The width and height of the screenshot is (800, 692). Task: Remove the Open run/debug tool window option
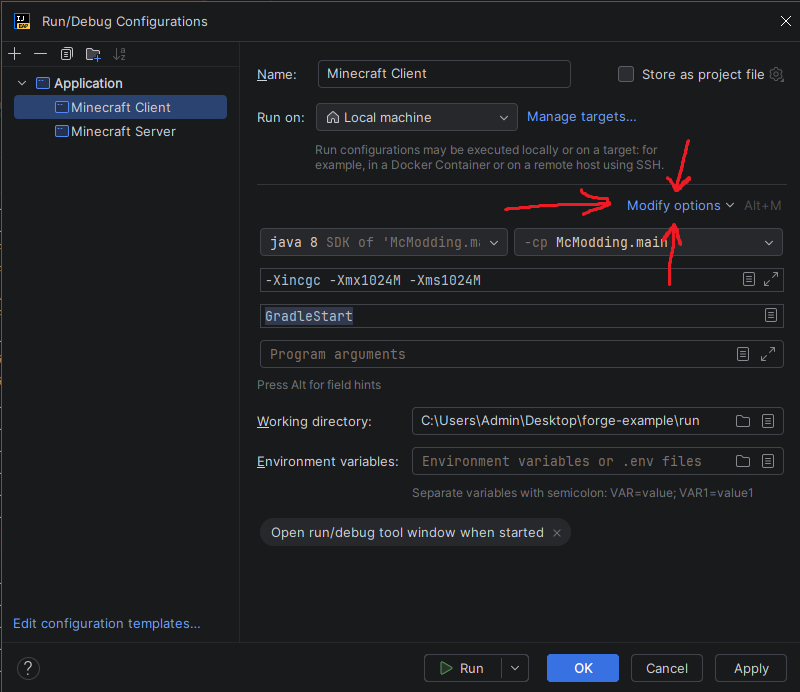tap(557, 533)
